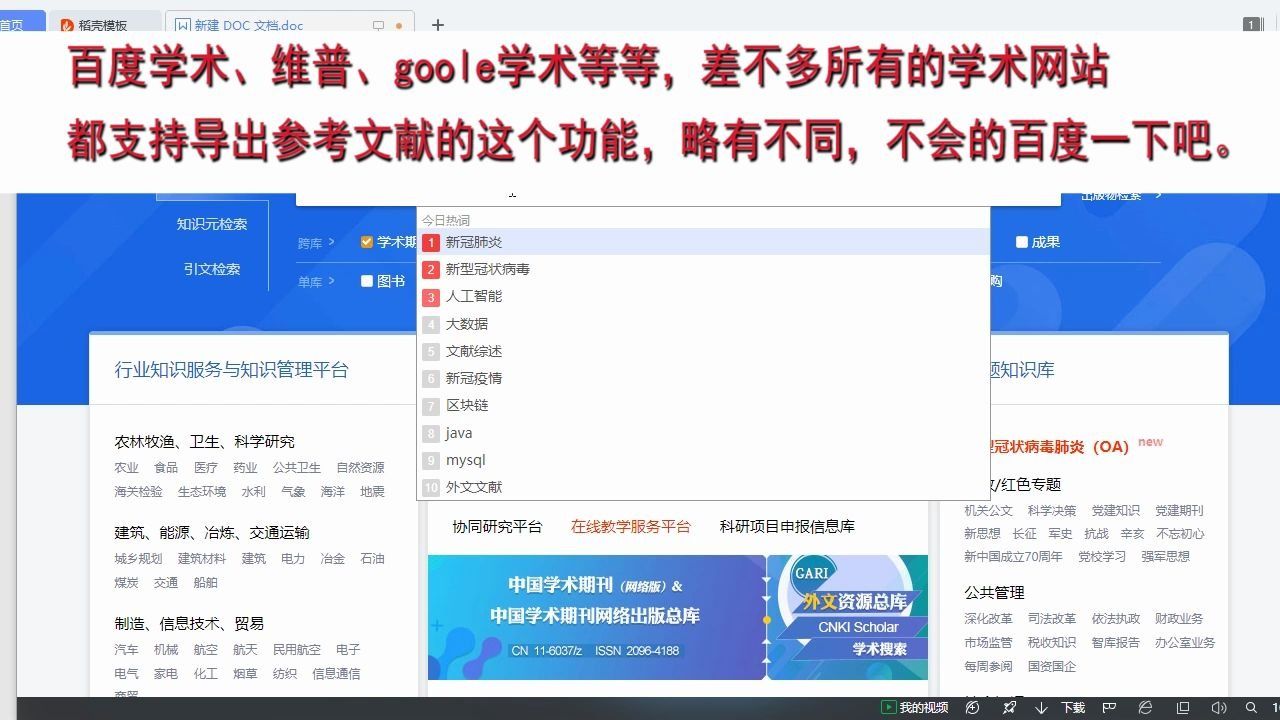Open My Videos (我的视频) in the bottom bar
The height and width of the screenshot is (720, 1280).
point(914,708)
